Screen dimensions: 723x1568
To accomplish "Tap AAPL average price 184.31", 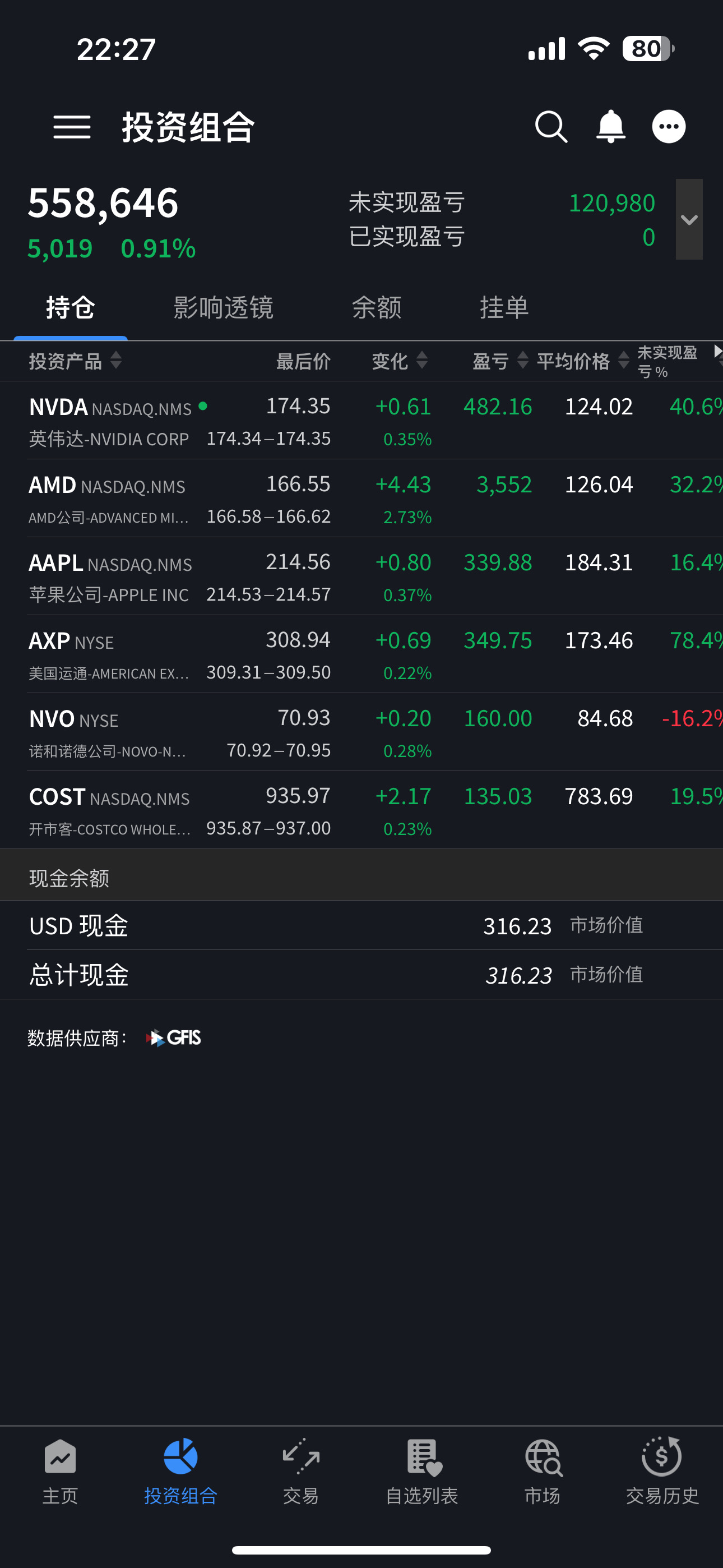I will coord(599,562).
